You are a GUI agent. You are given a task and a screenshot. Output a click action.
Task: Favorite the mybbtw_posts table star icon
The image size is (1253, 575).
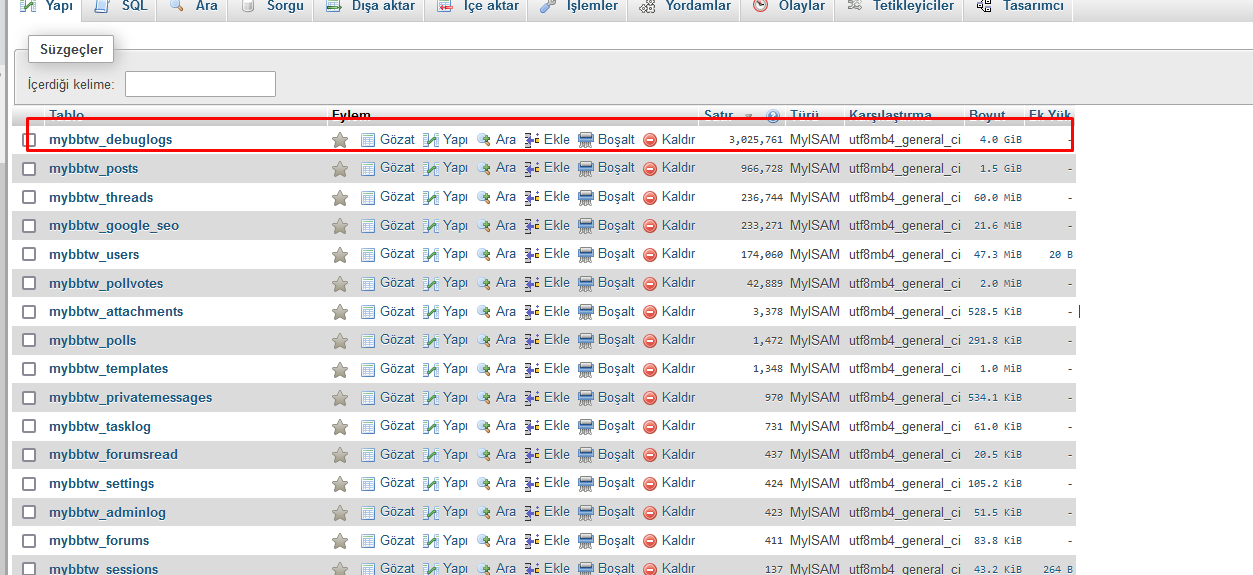(x=340, y=168)
